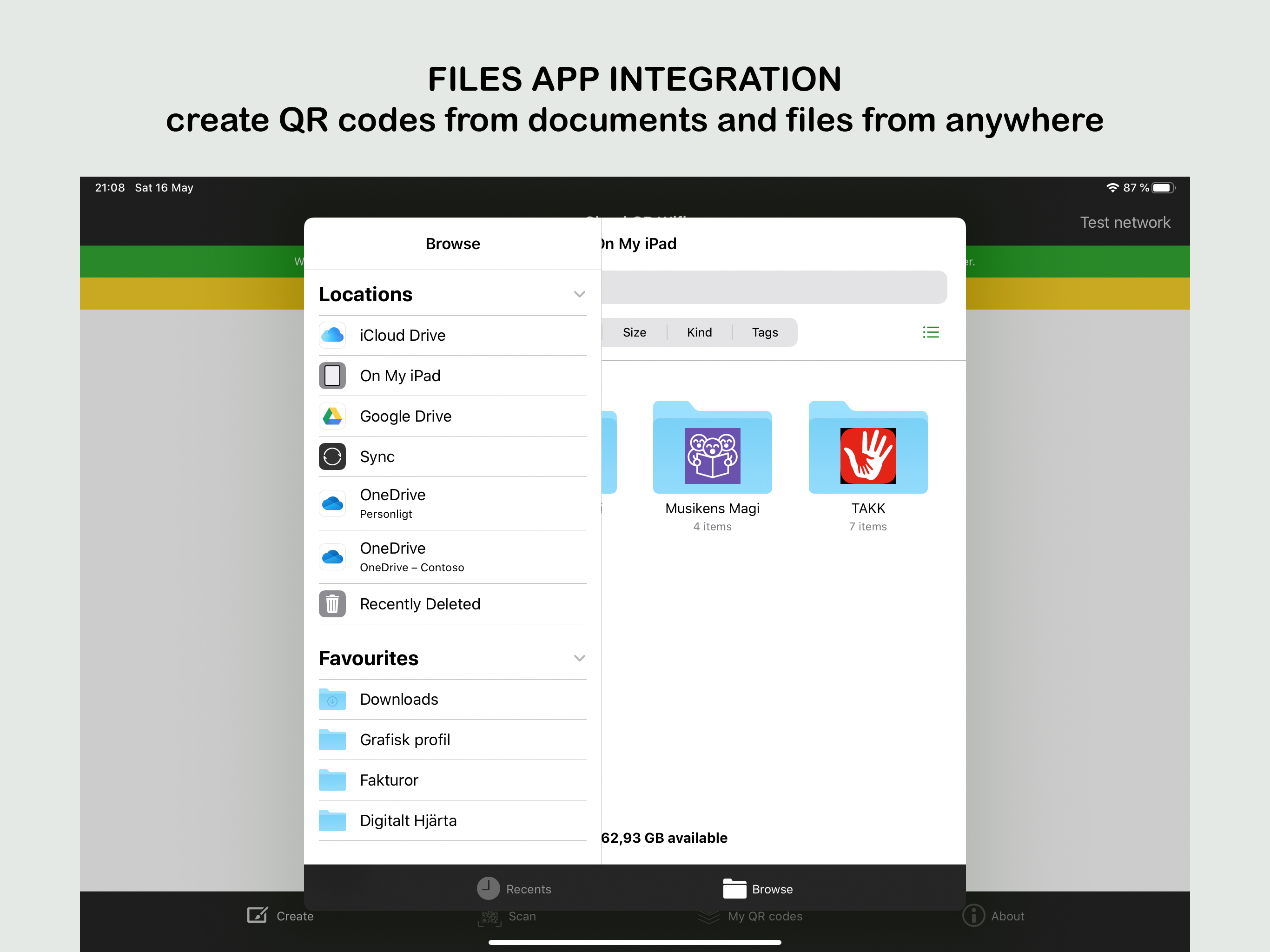Viewport: 1270px width, 952px height.
Task: Open Grafisk profil favourite label
Action: click(x=405, y=740)
